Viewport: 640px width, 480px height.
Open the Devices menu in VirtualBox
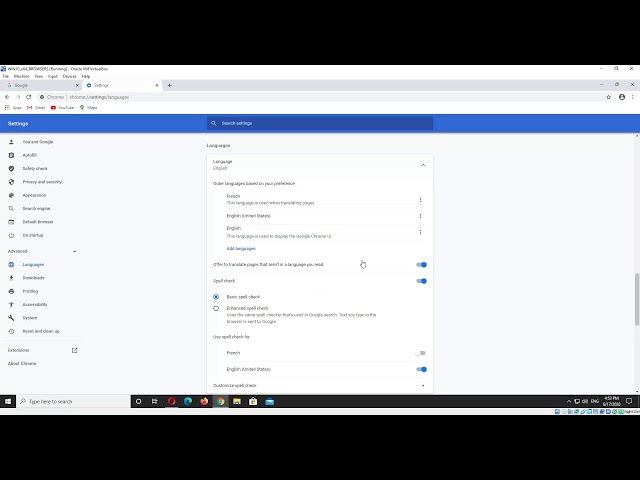(x=69, y=76)
